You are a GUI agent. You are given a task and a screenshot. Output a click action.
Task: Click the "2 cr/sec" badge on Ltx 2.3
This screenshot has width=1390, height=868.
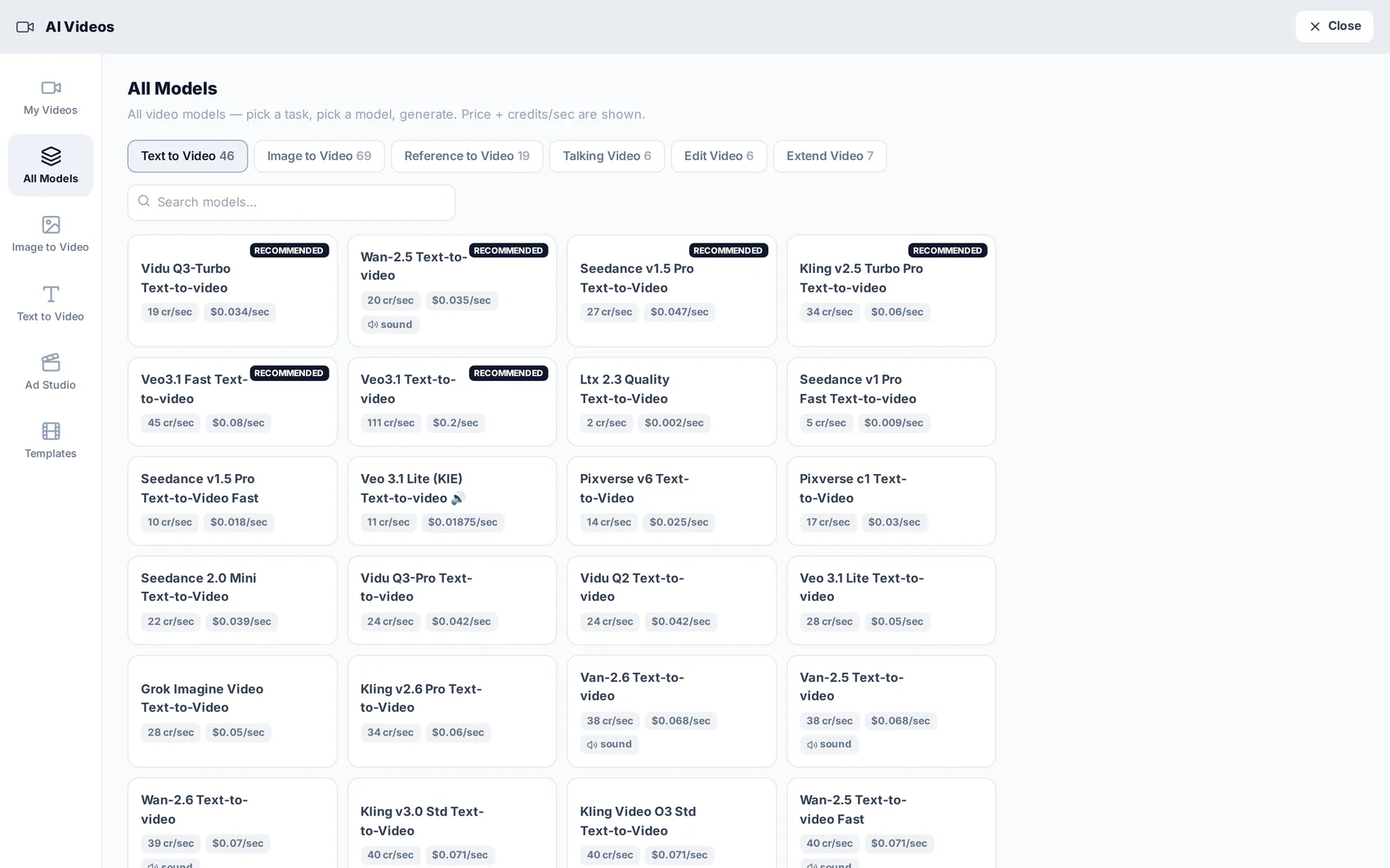(x=607, y=423)
